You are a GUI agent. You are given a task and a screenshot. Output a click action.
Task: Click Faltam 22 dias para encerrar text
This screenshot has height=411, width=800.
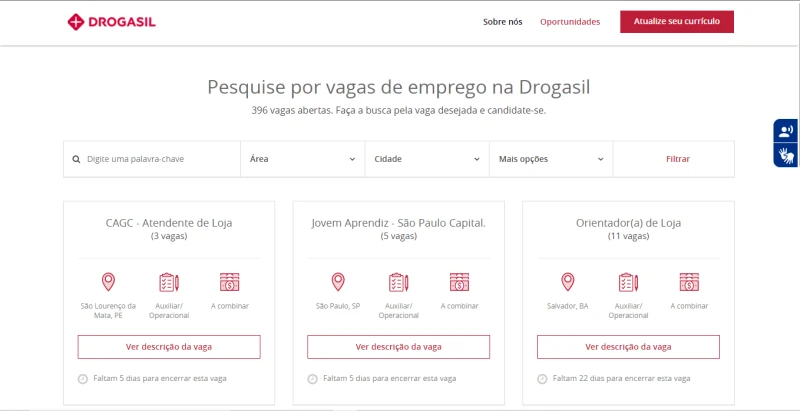(621, 379)
